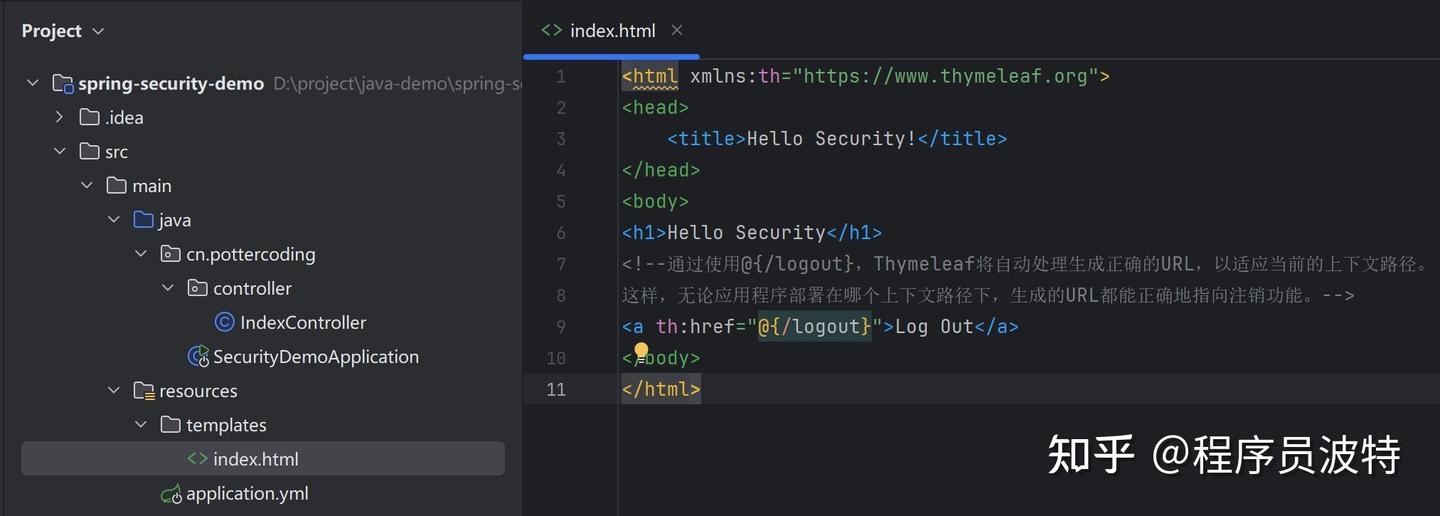Viewport: 1440px width, 516px height.
Task: Click the spring-security-demo project module icon
Action: (63, 84)
